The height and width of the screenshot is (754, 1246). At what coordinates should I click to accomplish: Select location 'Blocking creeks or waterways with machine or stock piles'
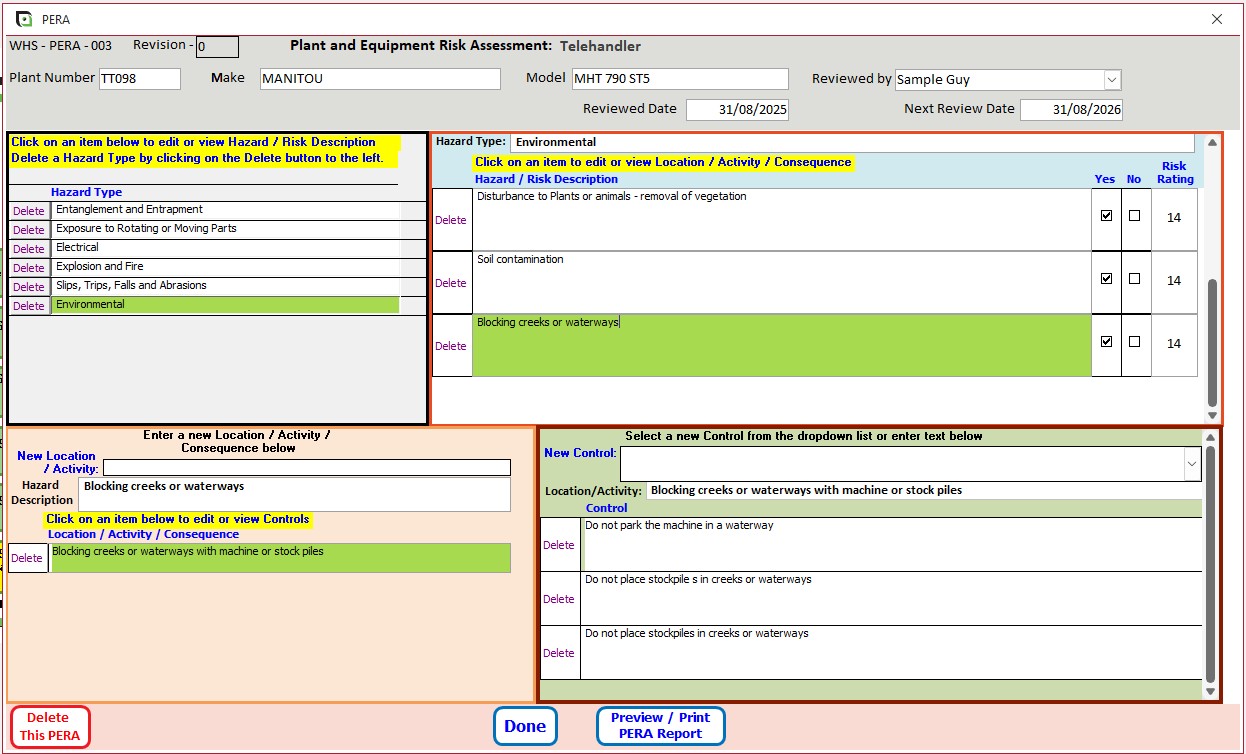pos(280,558)
